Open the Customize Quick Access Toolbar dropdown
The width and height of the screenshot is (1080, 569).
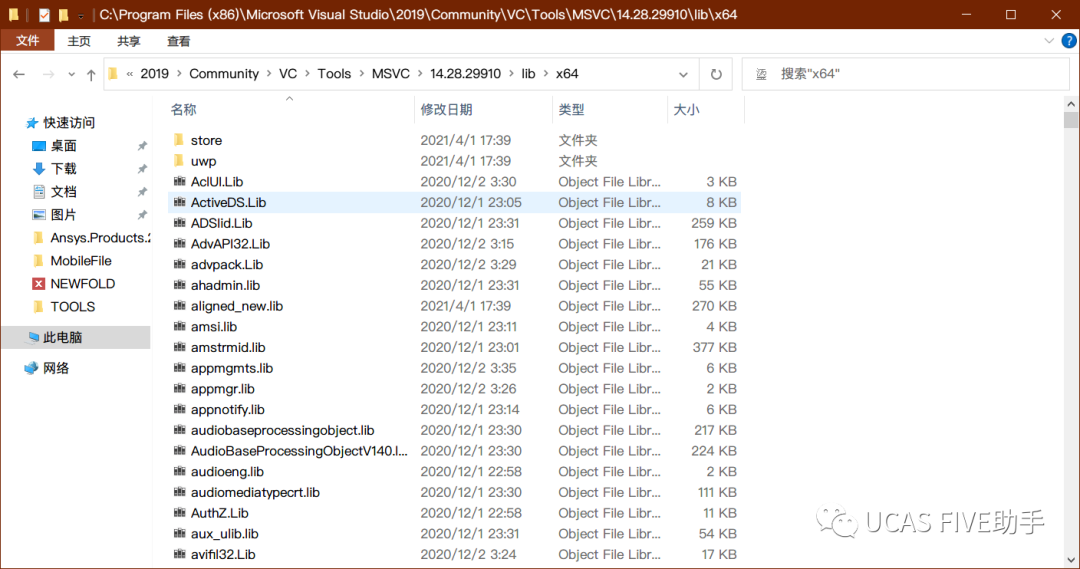coord(81,15)
